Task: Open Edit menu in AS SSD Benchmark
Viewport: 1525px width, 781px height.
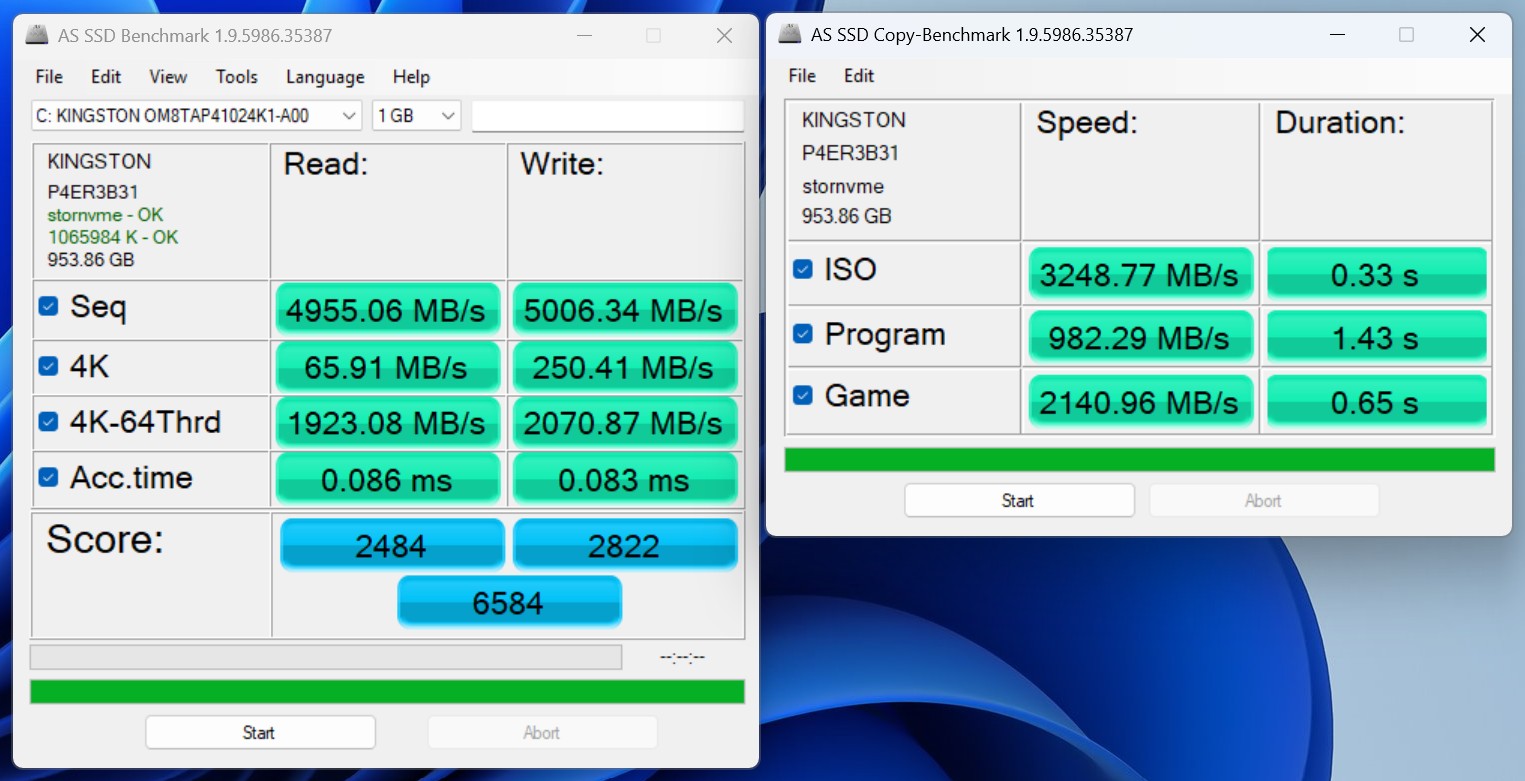Action: click(x=106, y=77)
